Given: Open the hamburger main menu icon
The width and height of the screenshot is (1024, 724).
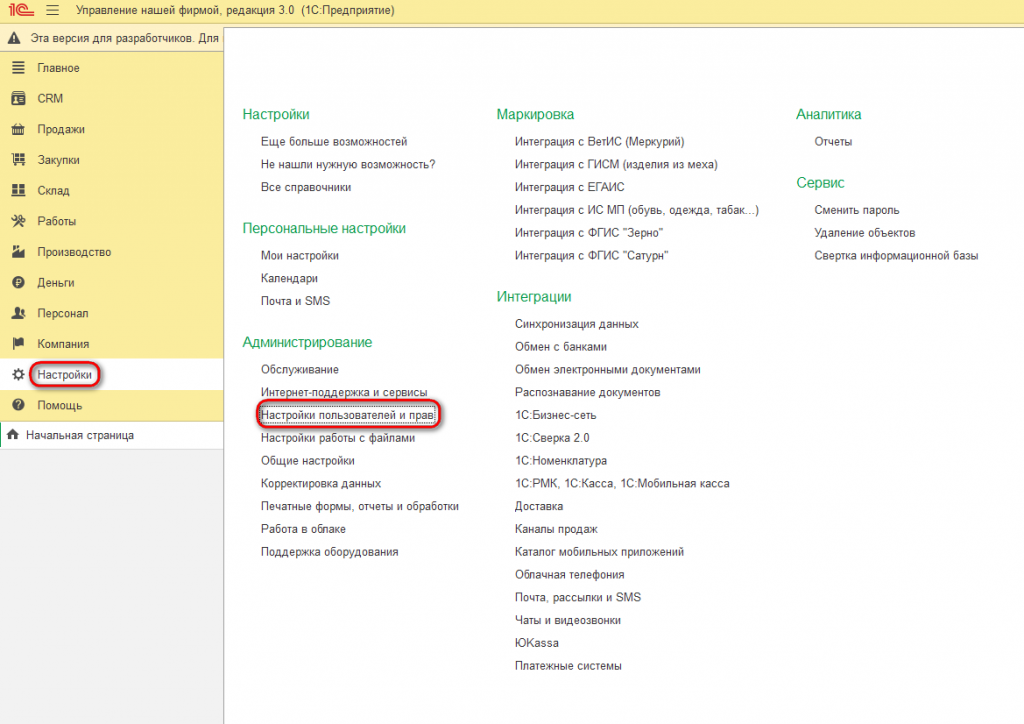Looking at the screenshot, I should 53,10.
